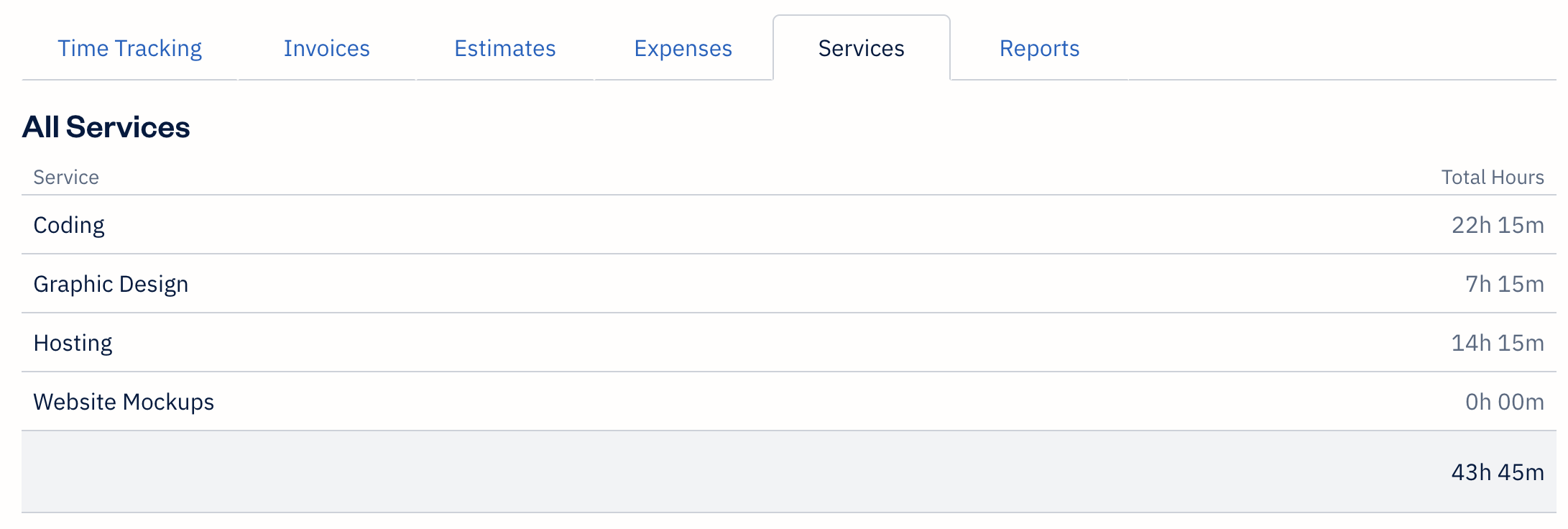Open the Hosting service details
The height and width of the screenshot is (529, 1568).
click(73, 343)
